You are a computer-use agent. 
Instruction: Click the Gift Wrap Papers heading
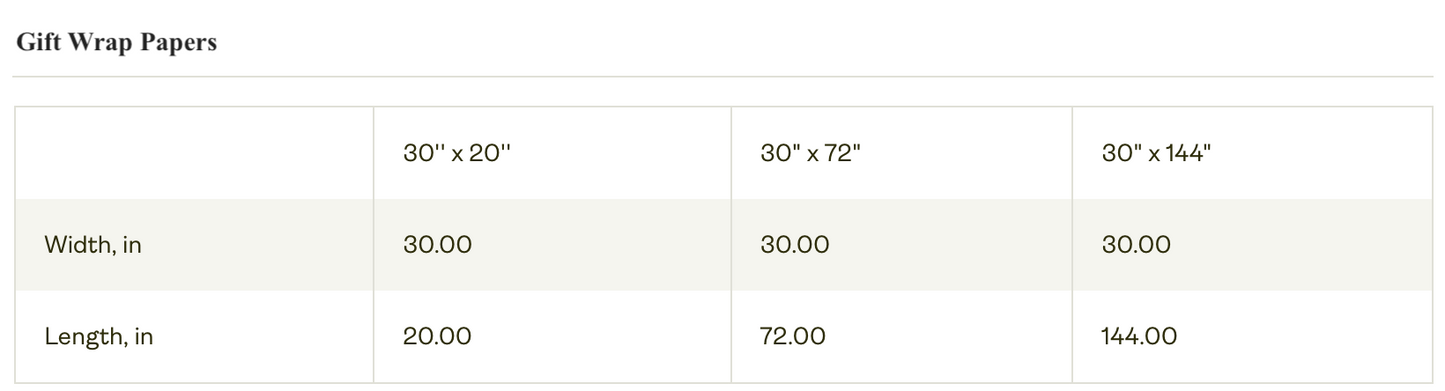tap(116, 43)
